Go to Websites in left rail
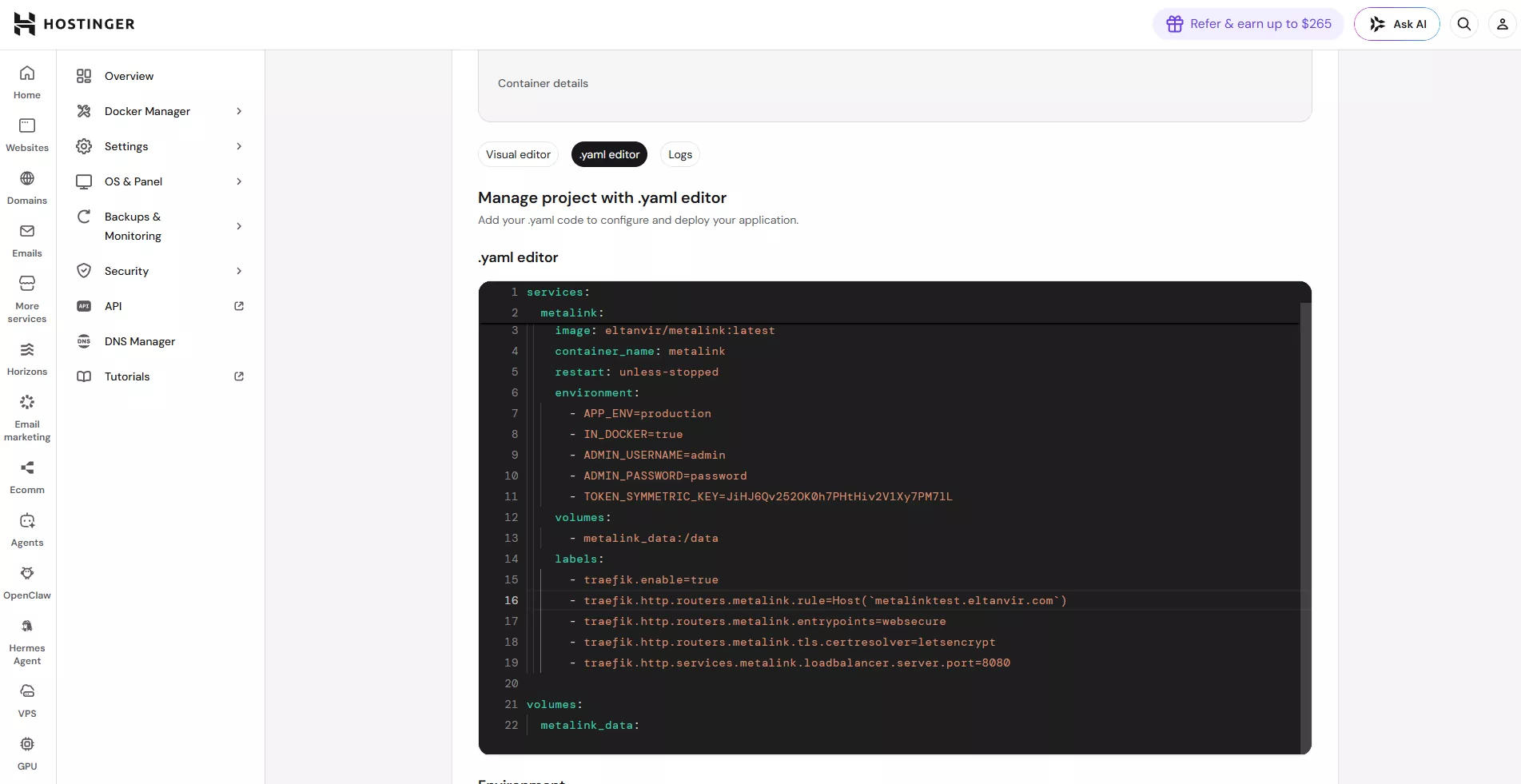 coord(27,136)
